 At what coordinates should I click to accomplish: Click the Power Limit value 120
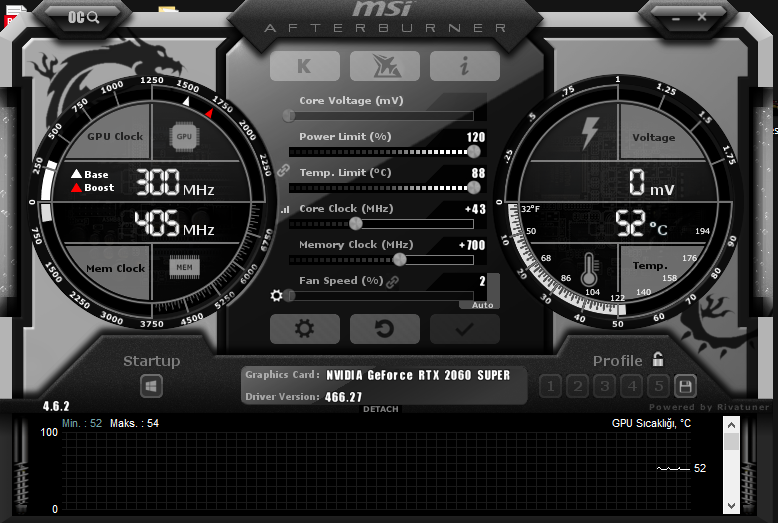coord(476,137)
